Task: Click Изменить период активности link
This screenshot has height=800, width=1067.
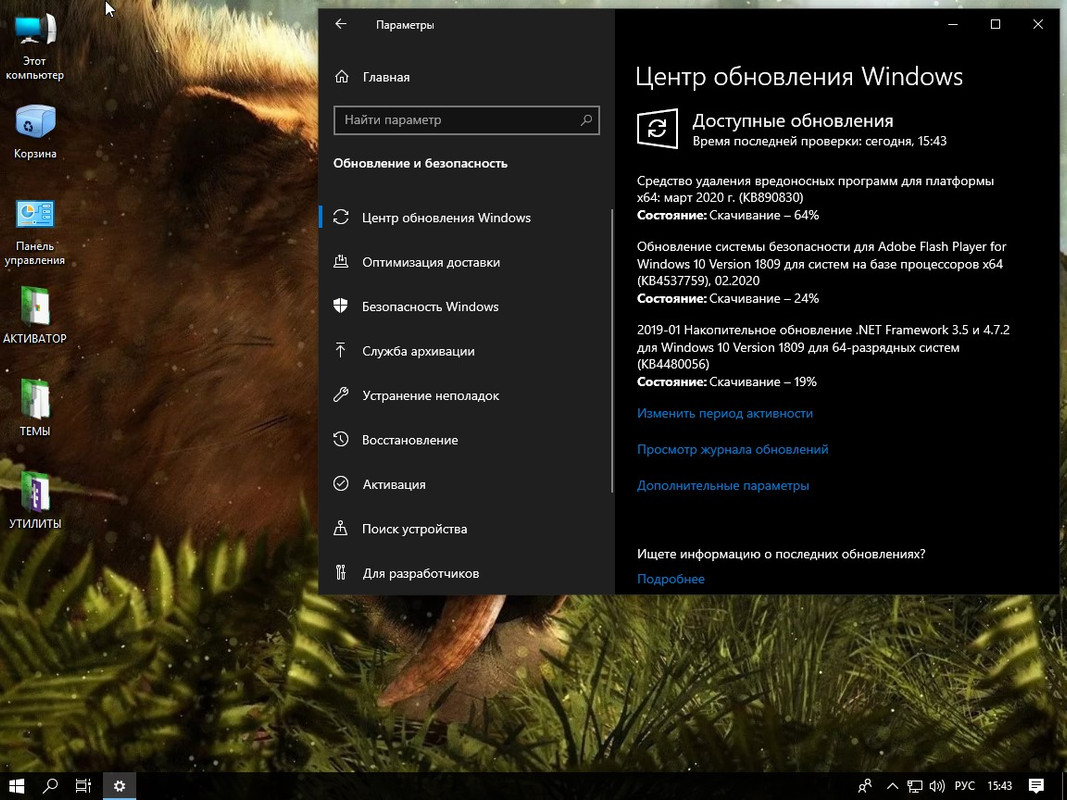Action: [x=725, y=413]
